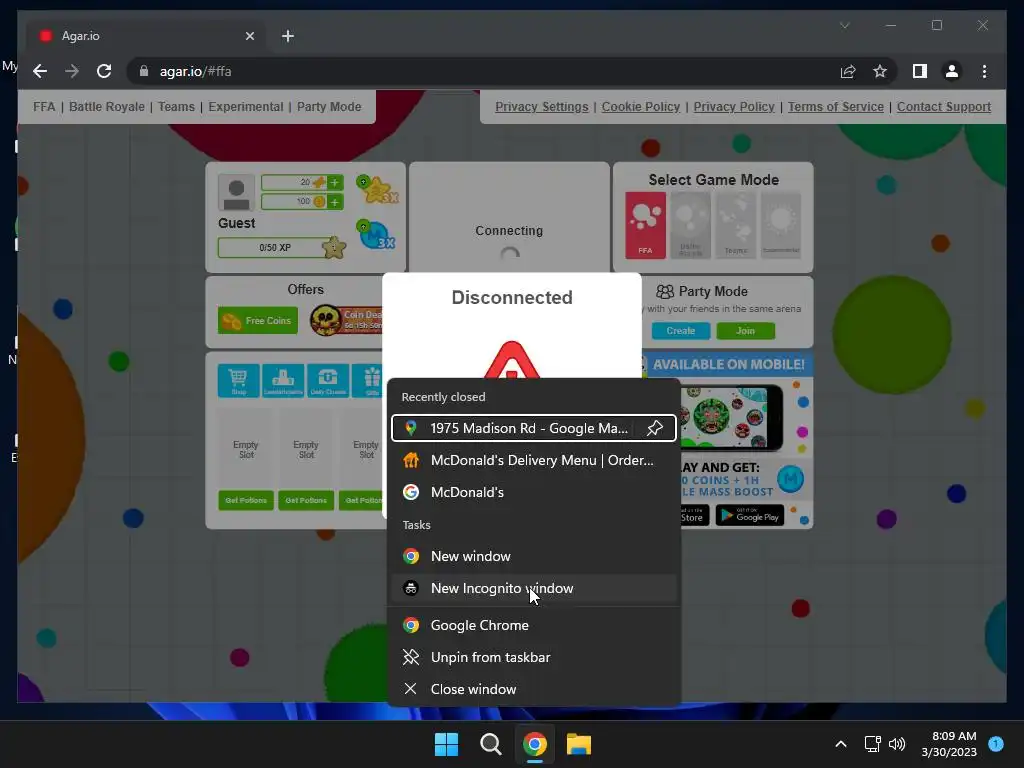Select New window task

[x=534, y=556]
